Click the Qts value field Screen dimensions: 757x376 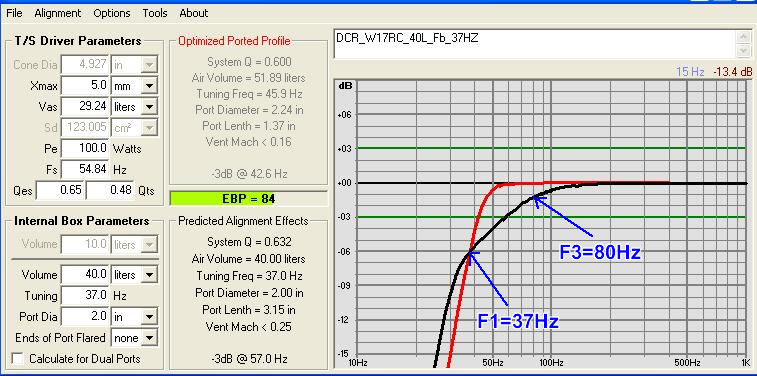110,190
